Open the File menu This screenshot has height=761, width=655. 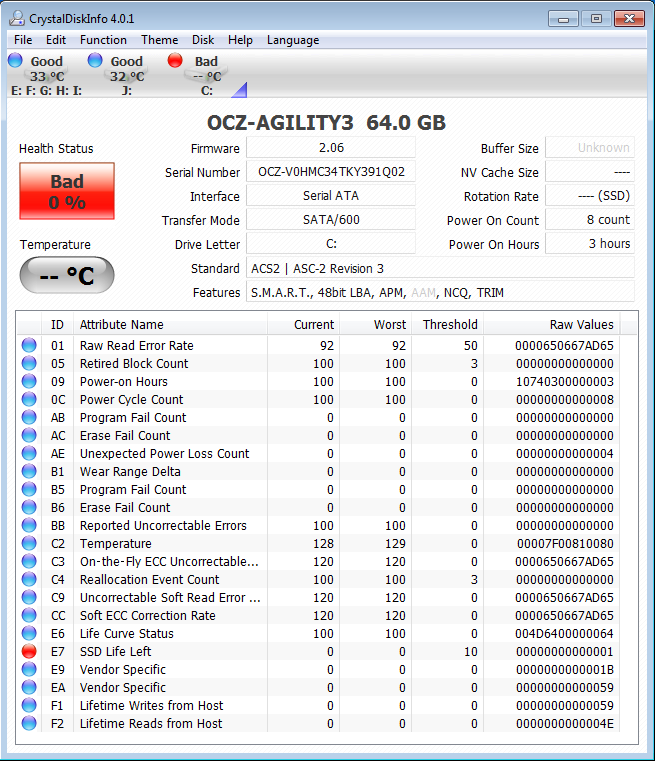(23, 40)
